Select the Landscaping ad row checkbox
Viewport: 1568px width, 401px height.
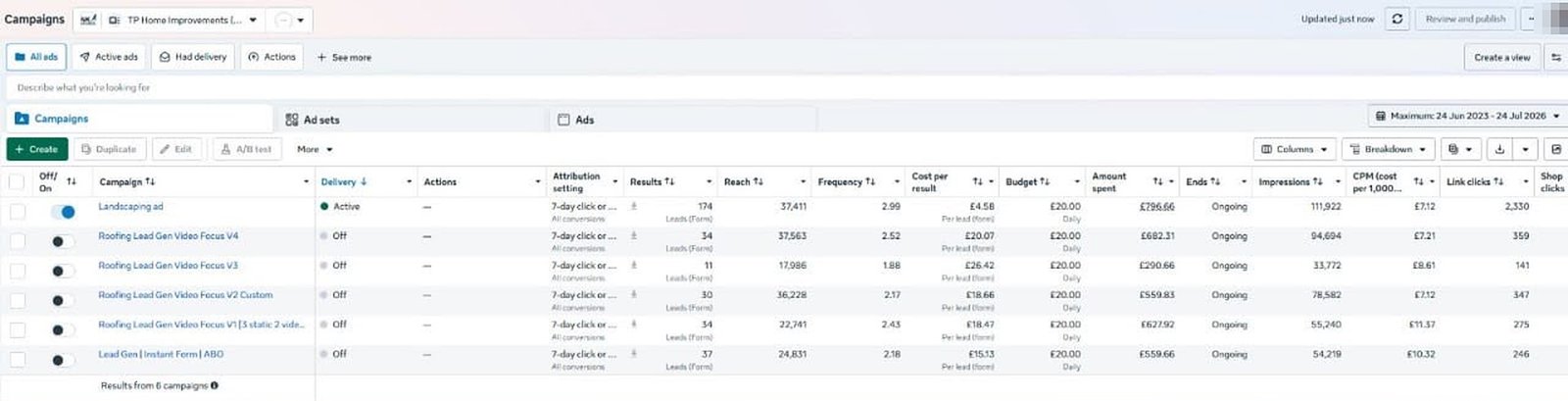tap(17, 212)
